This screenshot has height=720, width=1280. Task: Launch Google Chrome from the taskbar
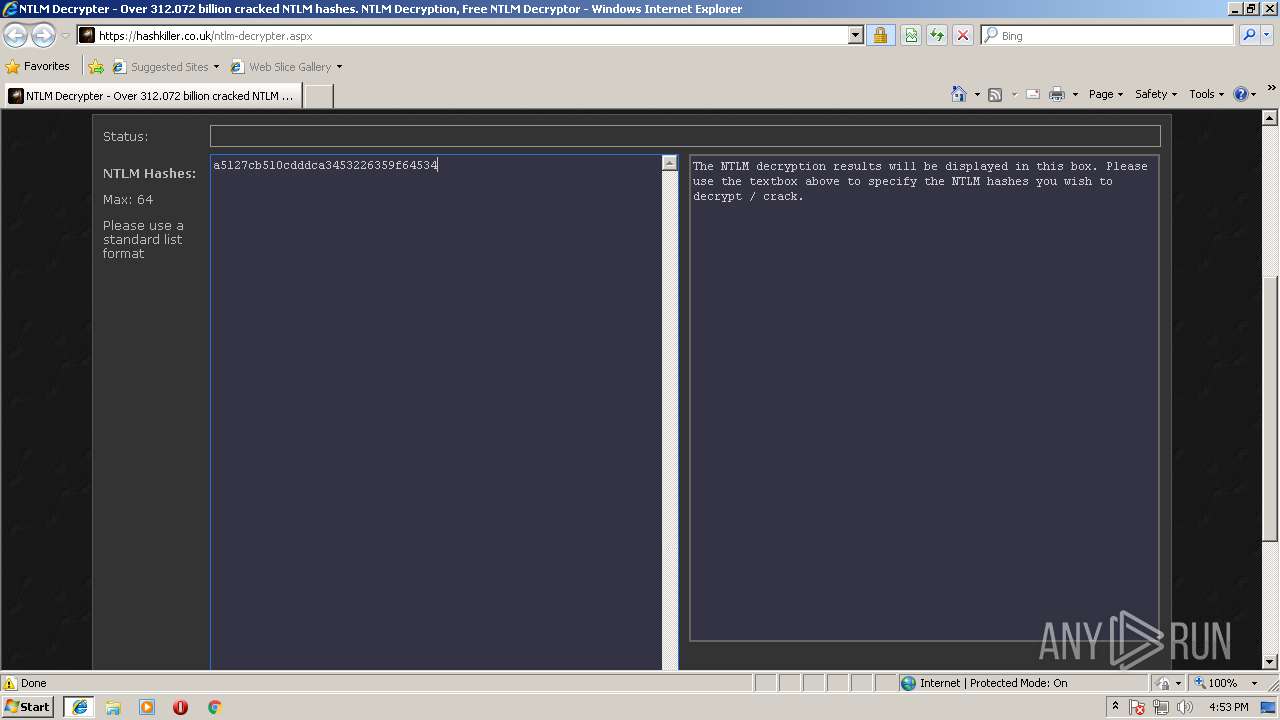(214, 707)
